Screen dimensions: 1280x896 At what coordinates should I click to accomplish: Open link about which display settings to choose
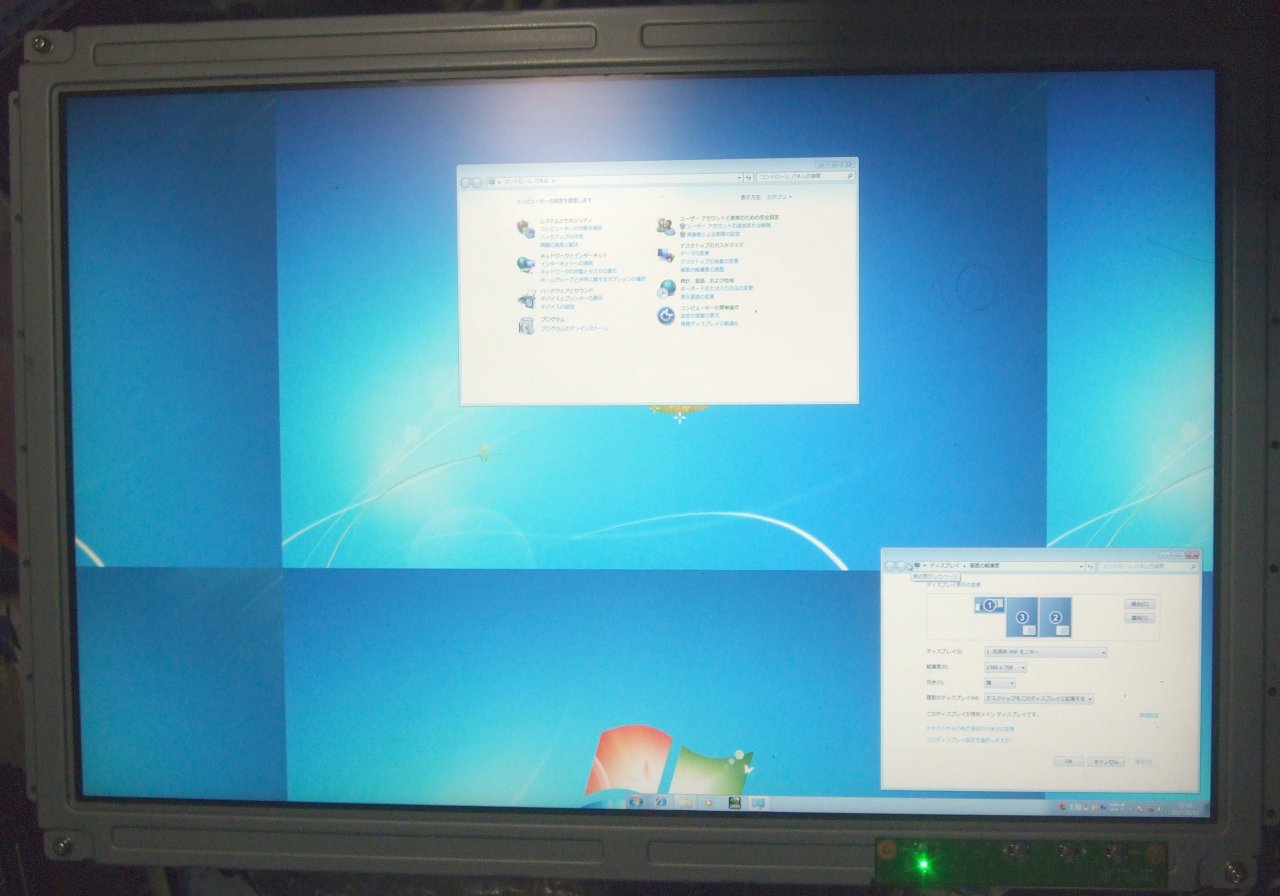coord(969,740)
